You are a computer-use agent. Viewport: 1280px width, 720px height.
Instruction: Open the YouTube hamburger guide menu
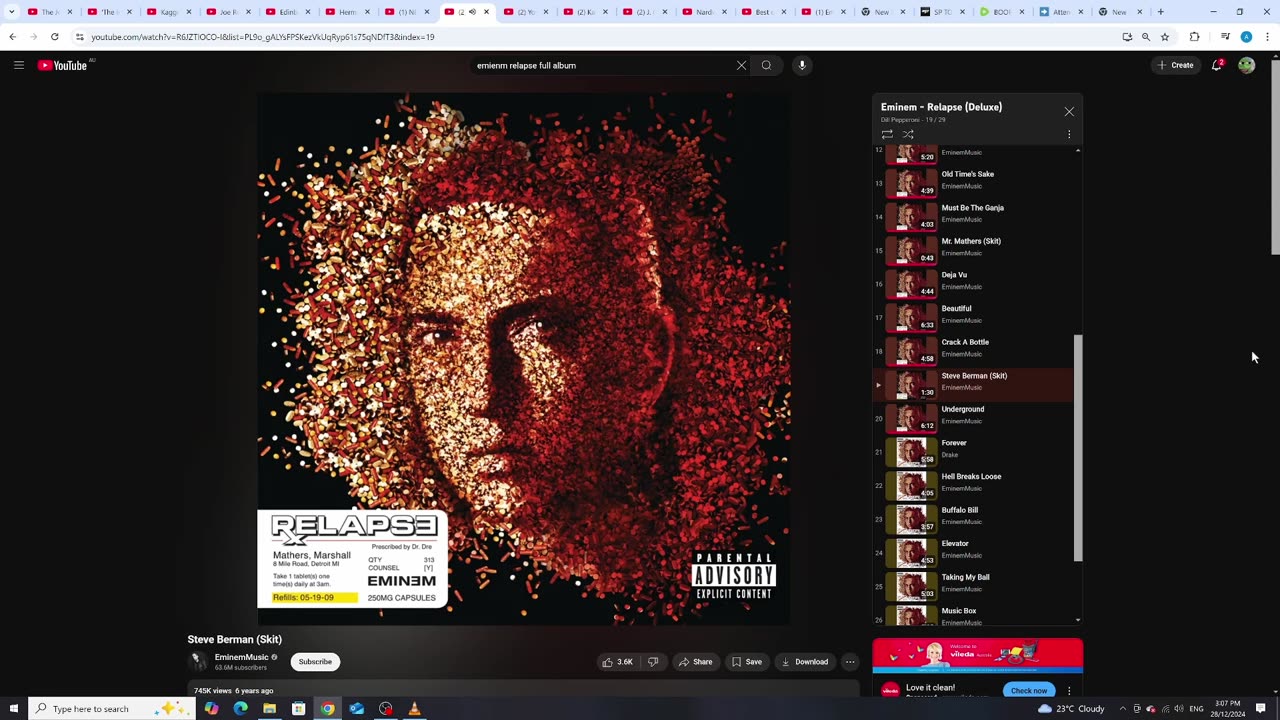point(18,65)
